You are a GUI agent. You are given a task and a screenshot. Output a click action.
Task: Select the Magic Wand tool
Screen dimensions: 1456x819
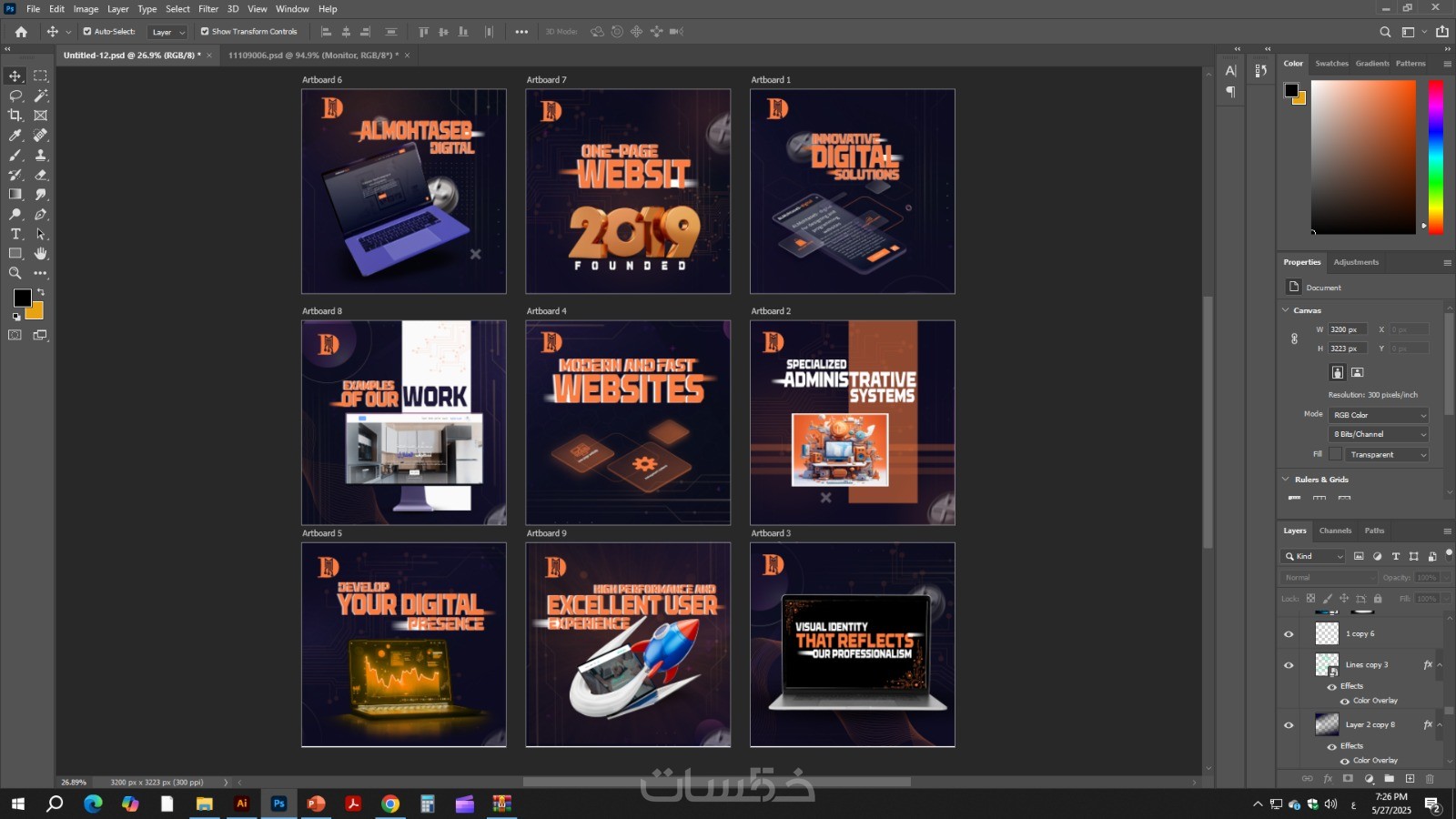(40, 96)
